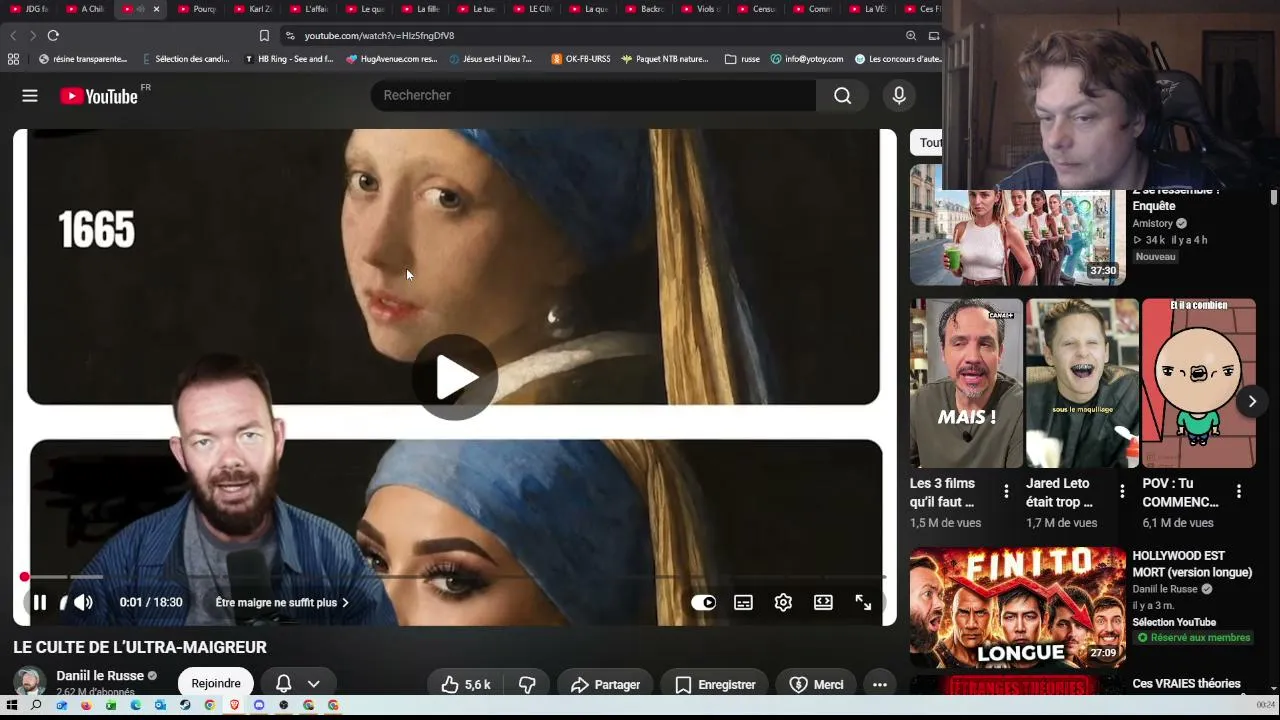Select the 'Tout' filter chip
Image resolution: width=1280 pixels, height=720 pixels.
point(928,143)
